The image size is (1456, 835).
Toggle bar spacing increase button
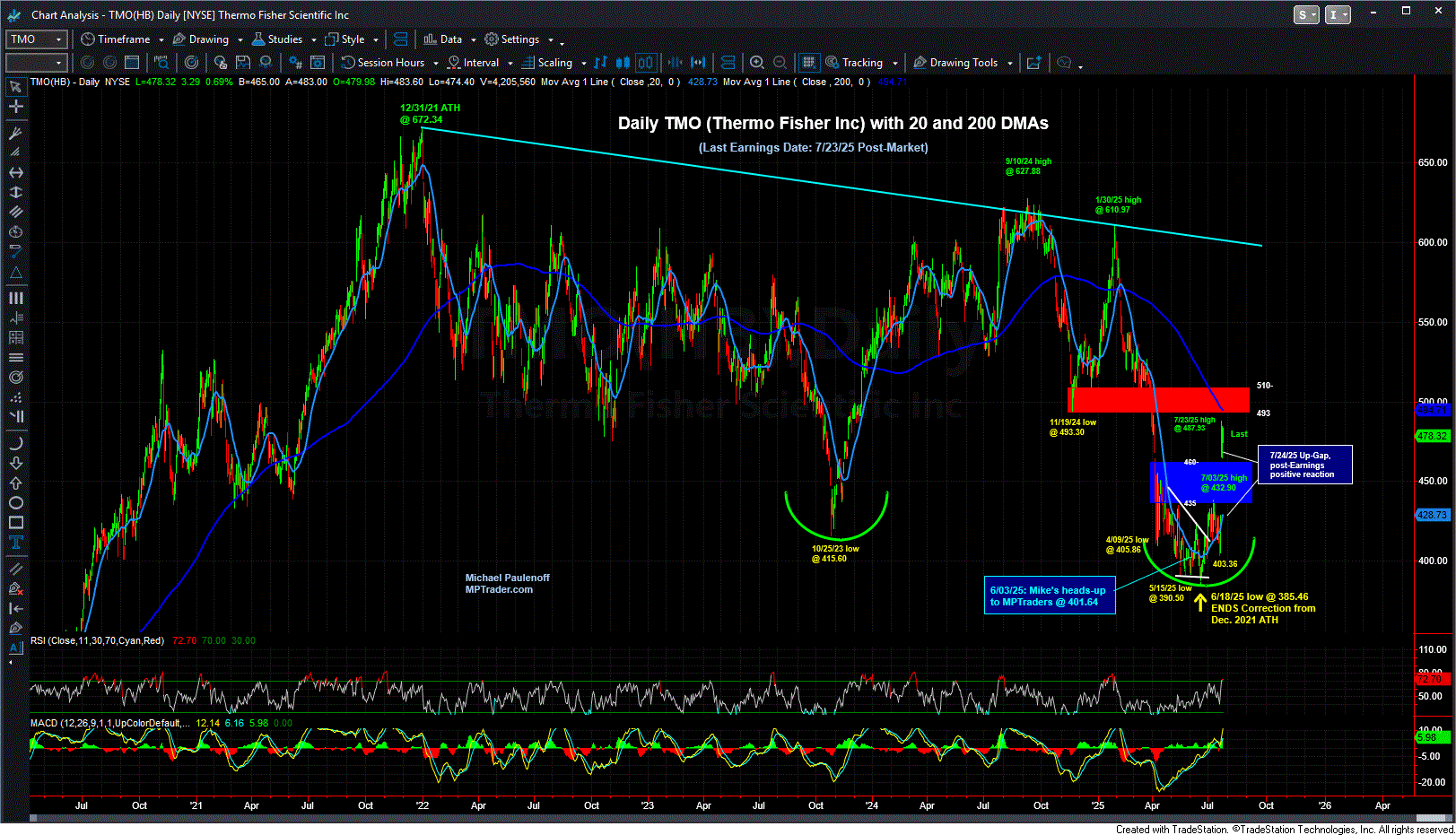coord(698,63)
